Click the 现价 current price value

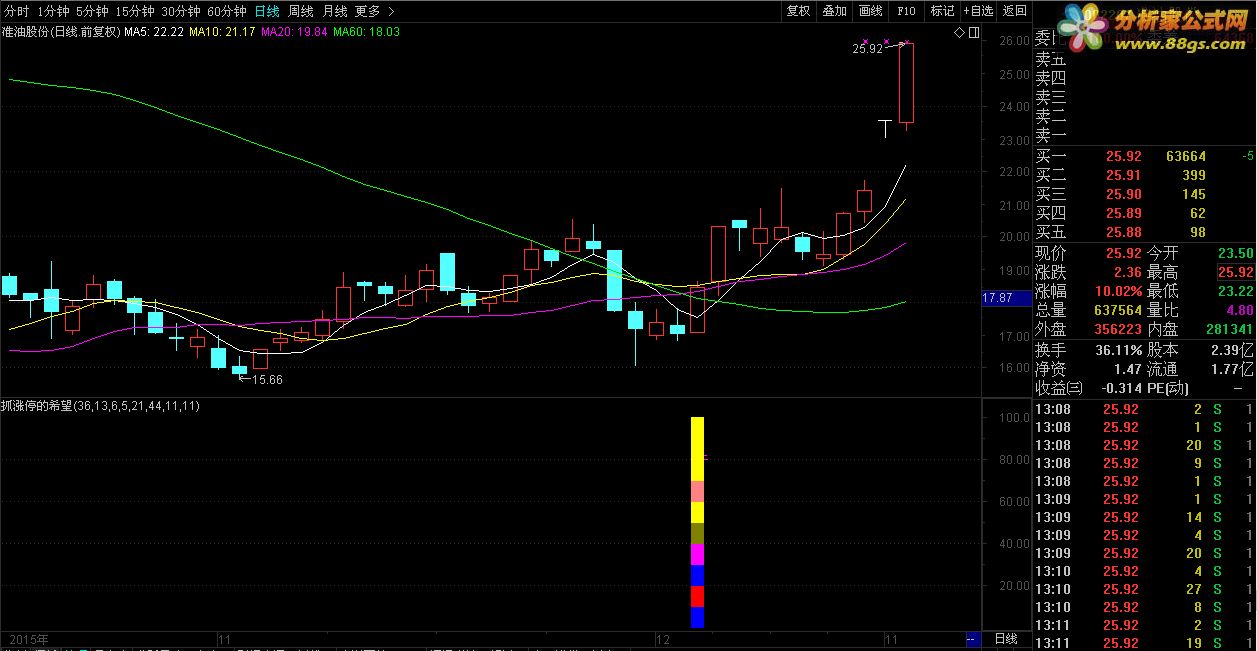tap(1124, 253)
